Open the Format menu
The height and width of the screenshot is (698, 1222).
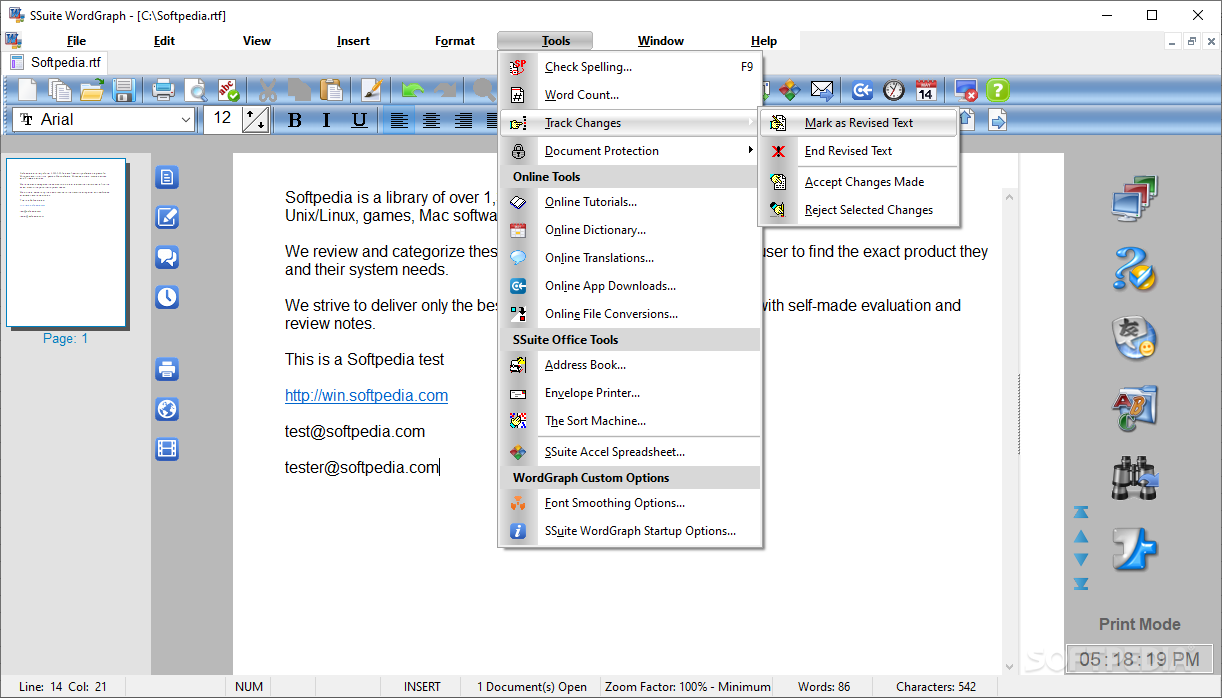pos(455,41)
